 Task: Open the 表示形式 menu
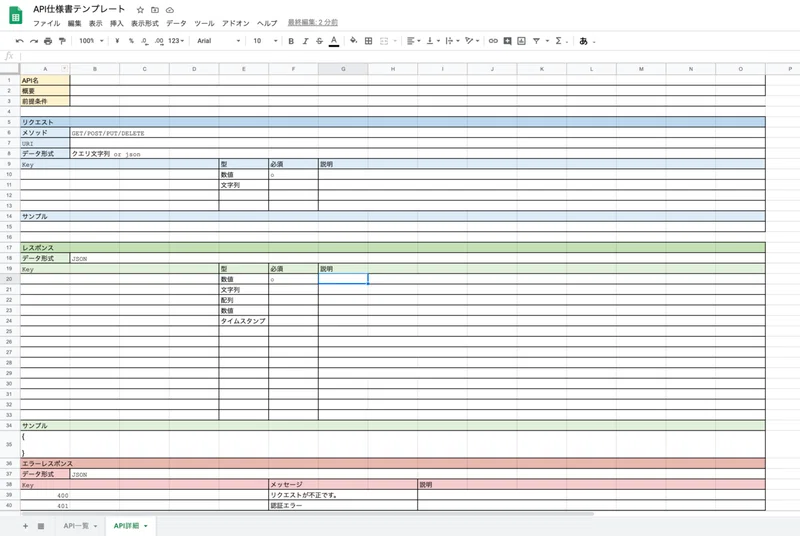[145, 23]
